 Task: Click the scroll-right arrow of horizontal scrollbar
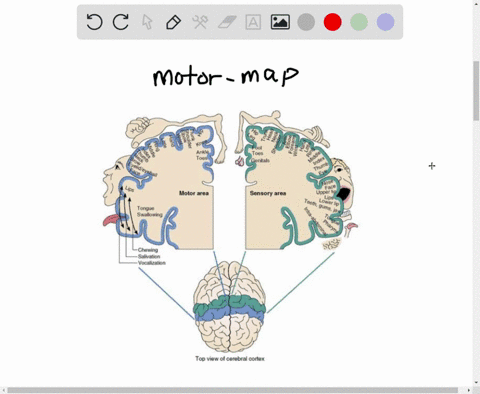[469, 390]
